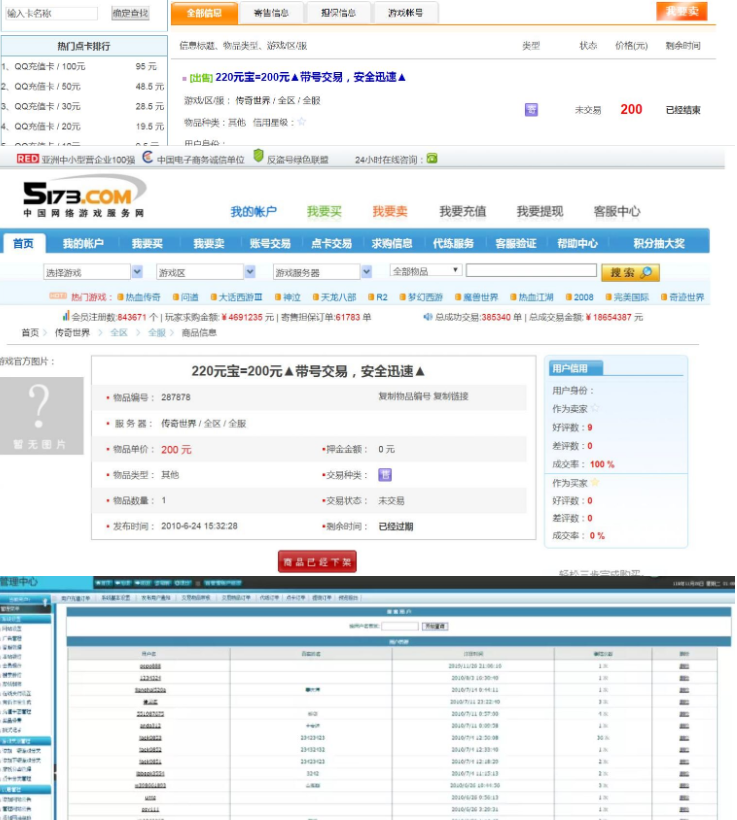Open the 大话西游Ⅲ hot game link
Viewport: 737px width, 820px height.
click(240, 297)
